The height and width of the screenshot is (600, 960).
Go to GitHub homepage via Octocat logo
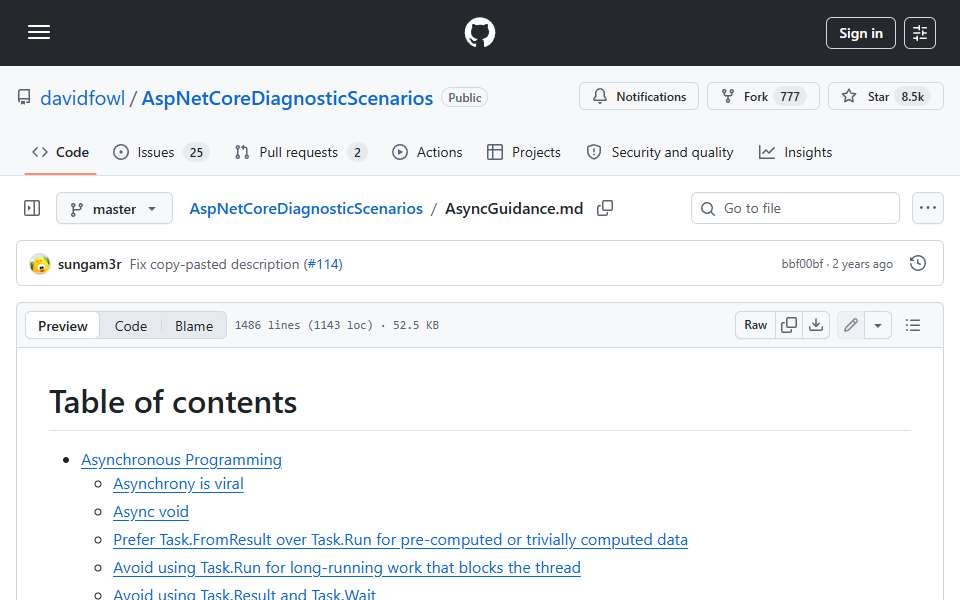click(x=479, y=32)
